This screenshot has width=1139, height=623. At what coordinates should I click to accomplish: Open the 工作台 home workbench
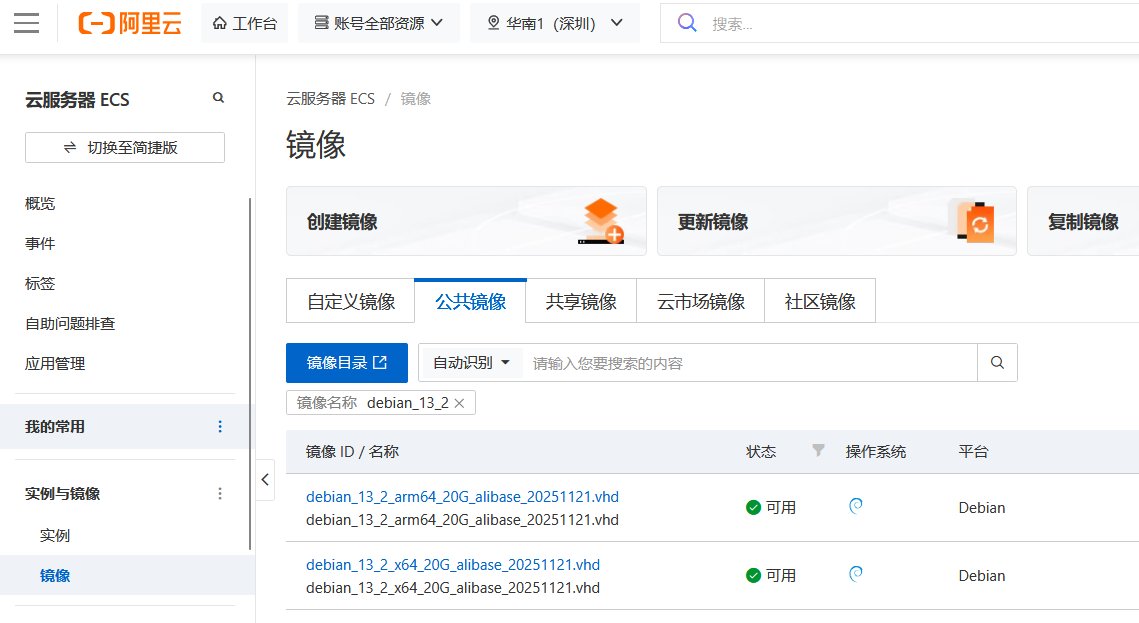[245, 23]
